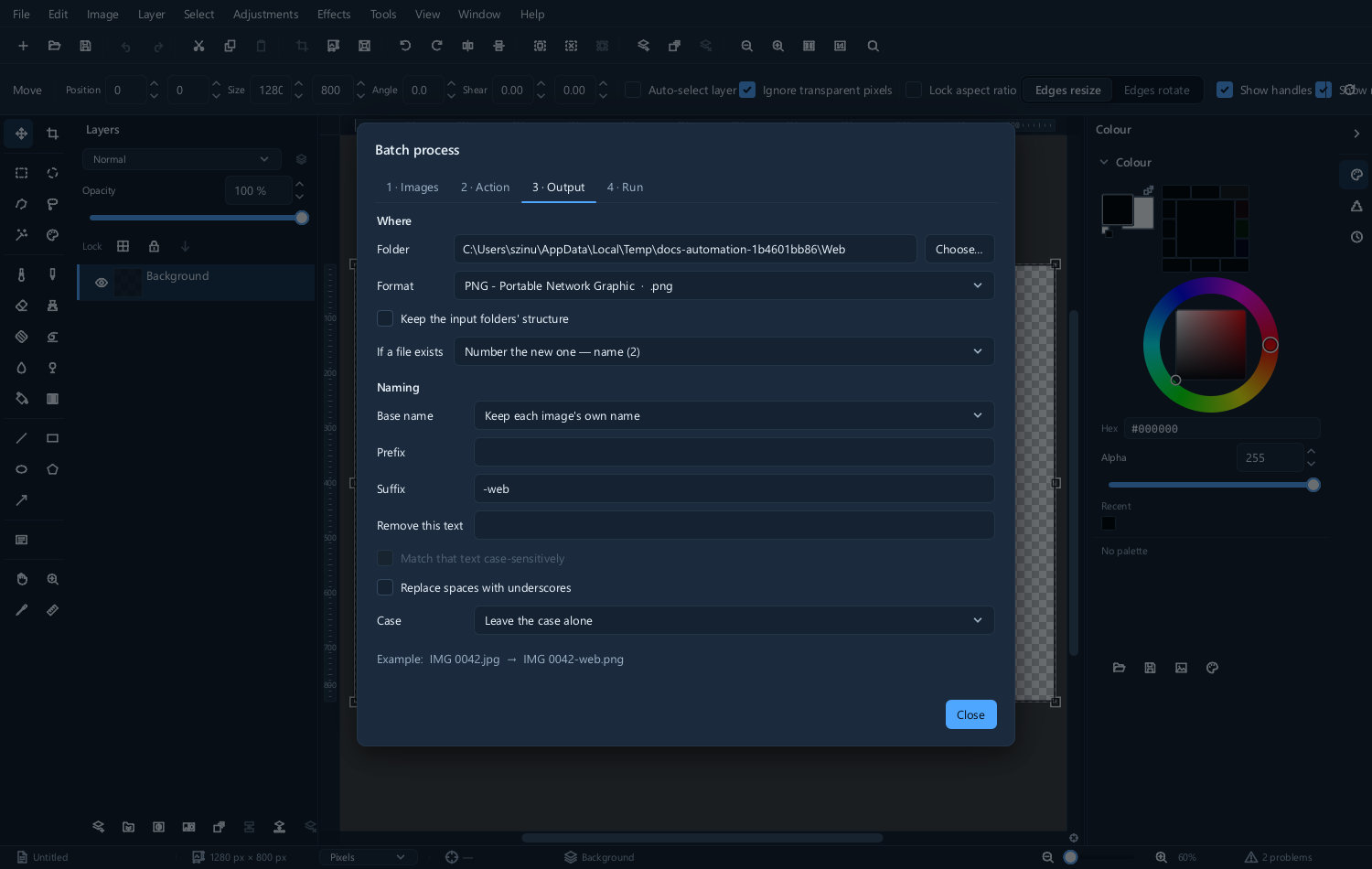Click the Open file folder icon

coord(54,46)
